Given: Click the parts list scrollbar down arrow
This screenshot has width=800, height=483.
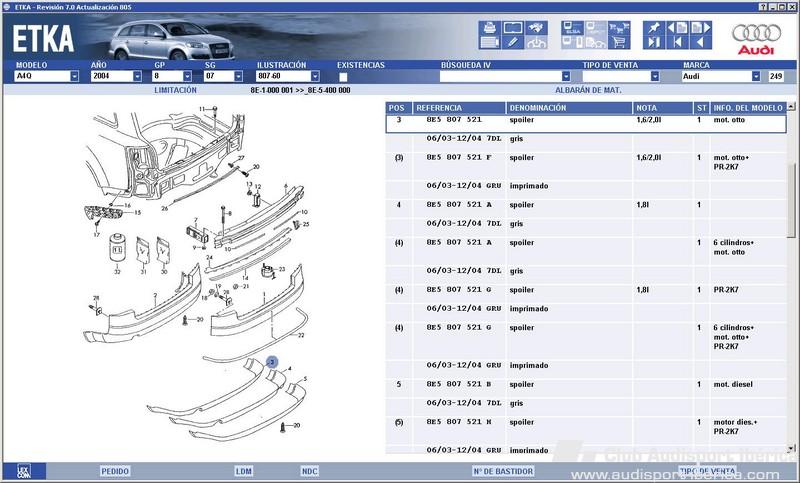Looking at the screenshot, I should tap(791, 448).
